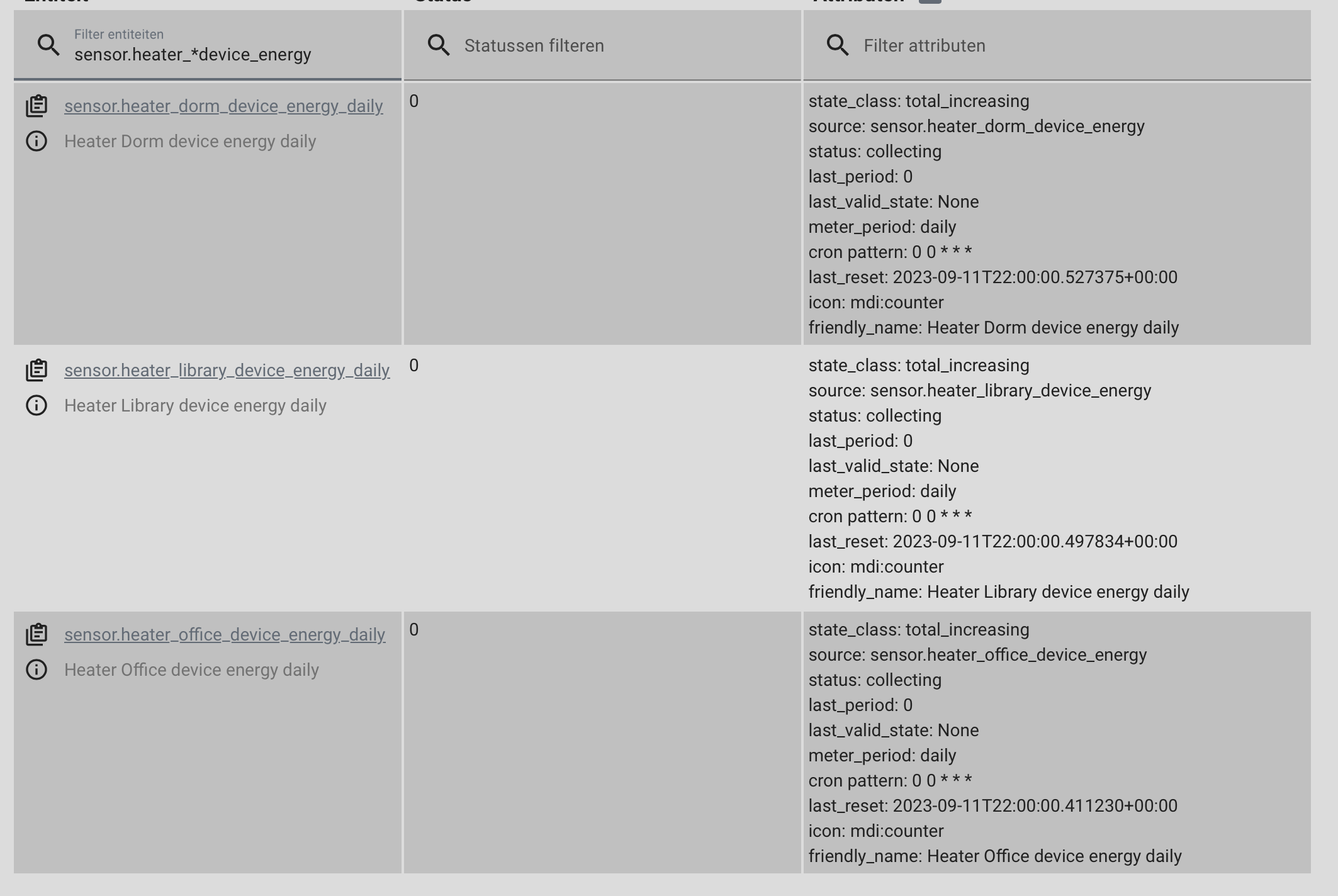Open info dialog for Heater Dorm device energy daily
Screen dimensions: 1338x896
(x=37, y=141)
